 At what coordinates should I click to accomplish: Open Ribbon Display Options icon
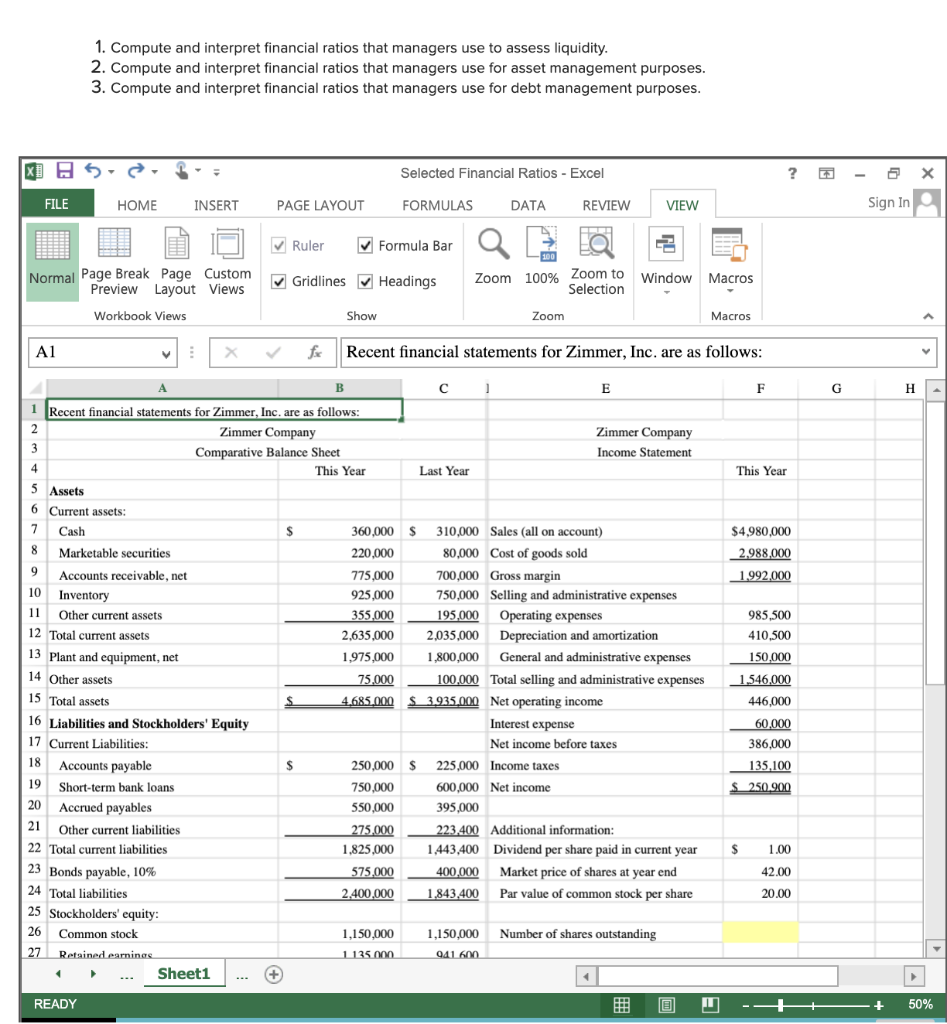pyautogui.click(x=826, y=173)
